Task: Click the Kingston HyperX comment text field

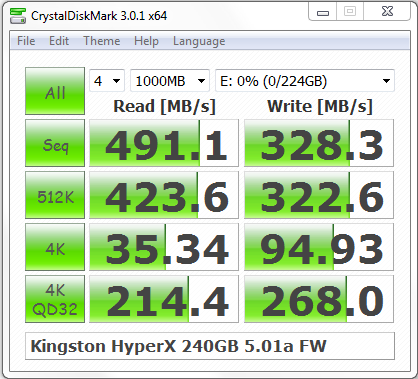Action: point(210,346)
